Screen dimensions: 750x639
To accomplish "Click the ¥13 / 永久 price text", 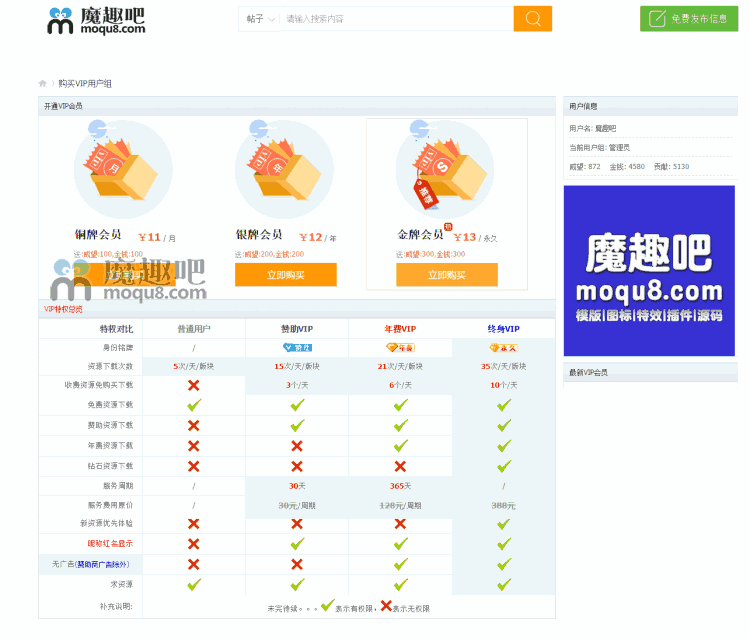I will point(475,237).
